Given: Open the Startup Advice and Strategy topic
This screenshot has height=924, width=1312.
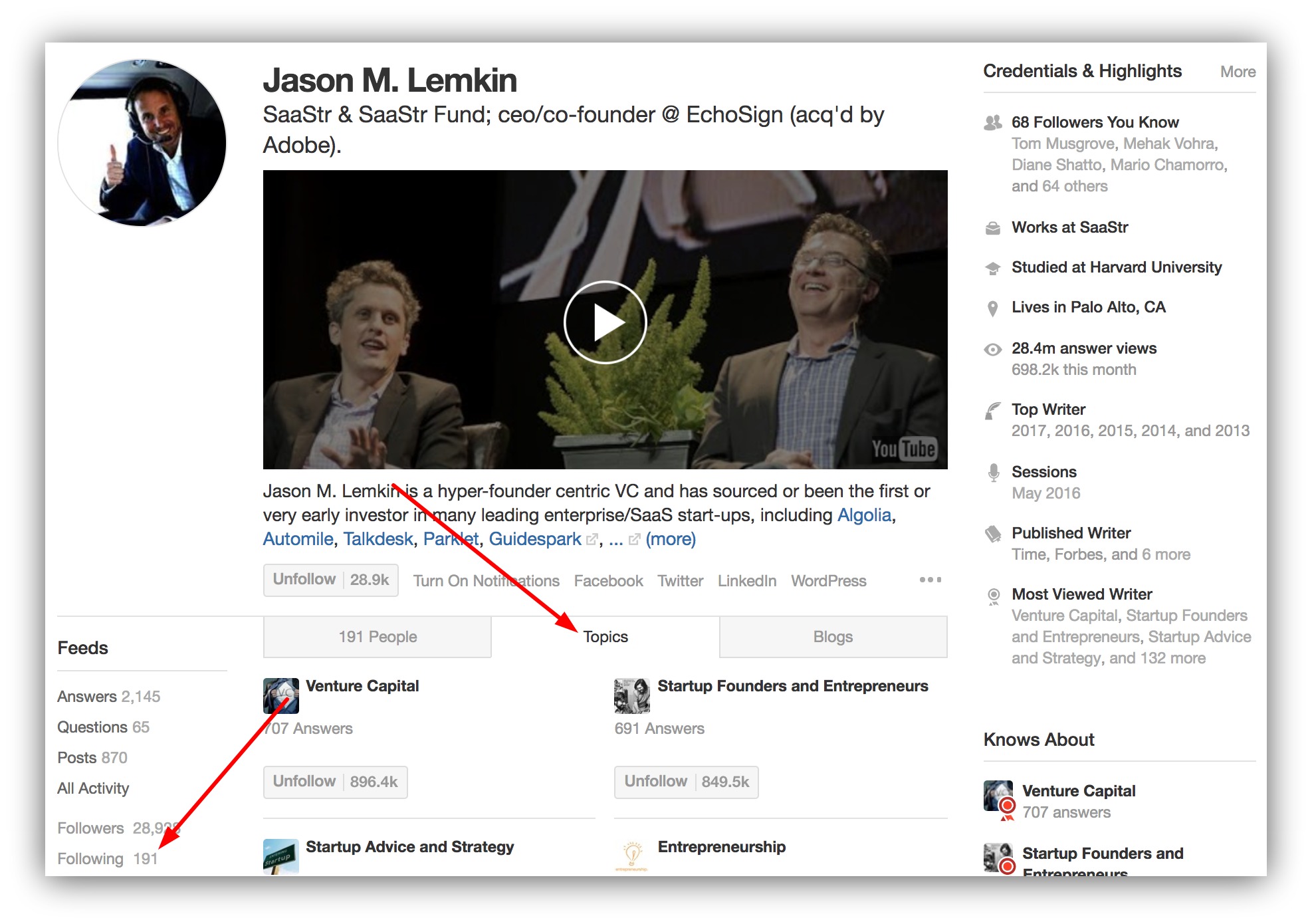Looking at the screenshot, I should pyautogui.click(x=410, y=847).
